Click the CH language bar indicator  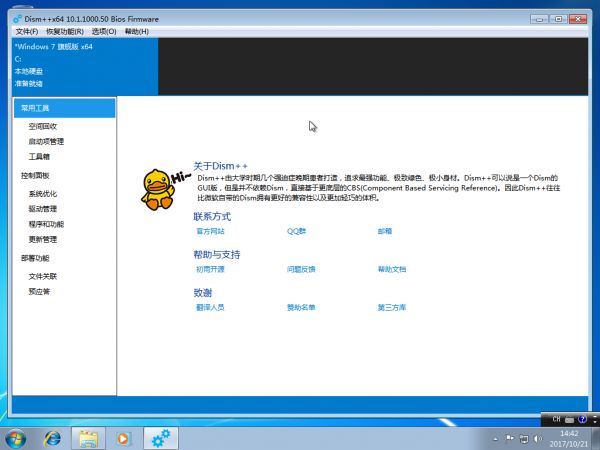[x=556, y=419]
